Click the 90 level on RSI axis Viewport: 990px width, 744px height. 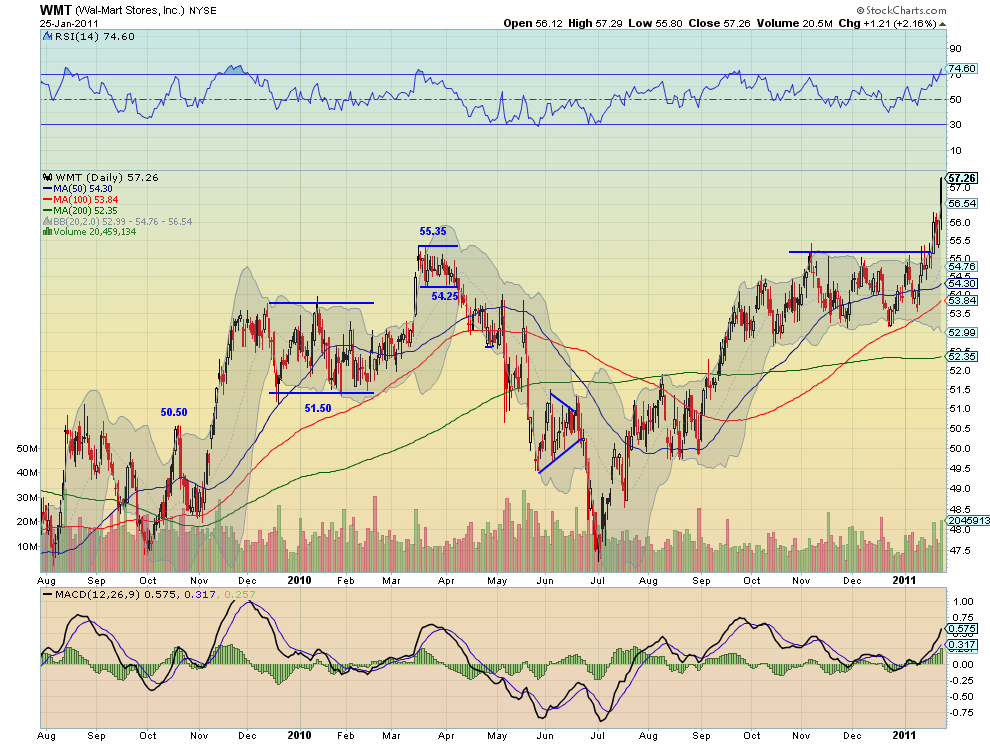click(x=955, y=49)
